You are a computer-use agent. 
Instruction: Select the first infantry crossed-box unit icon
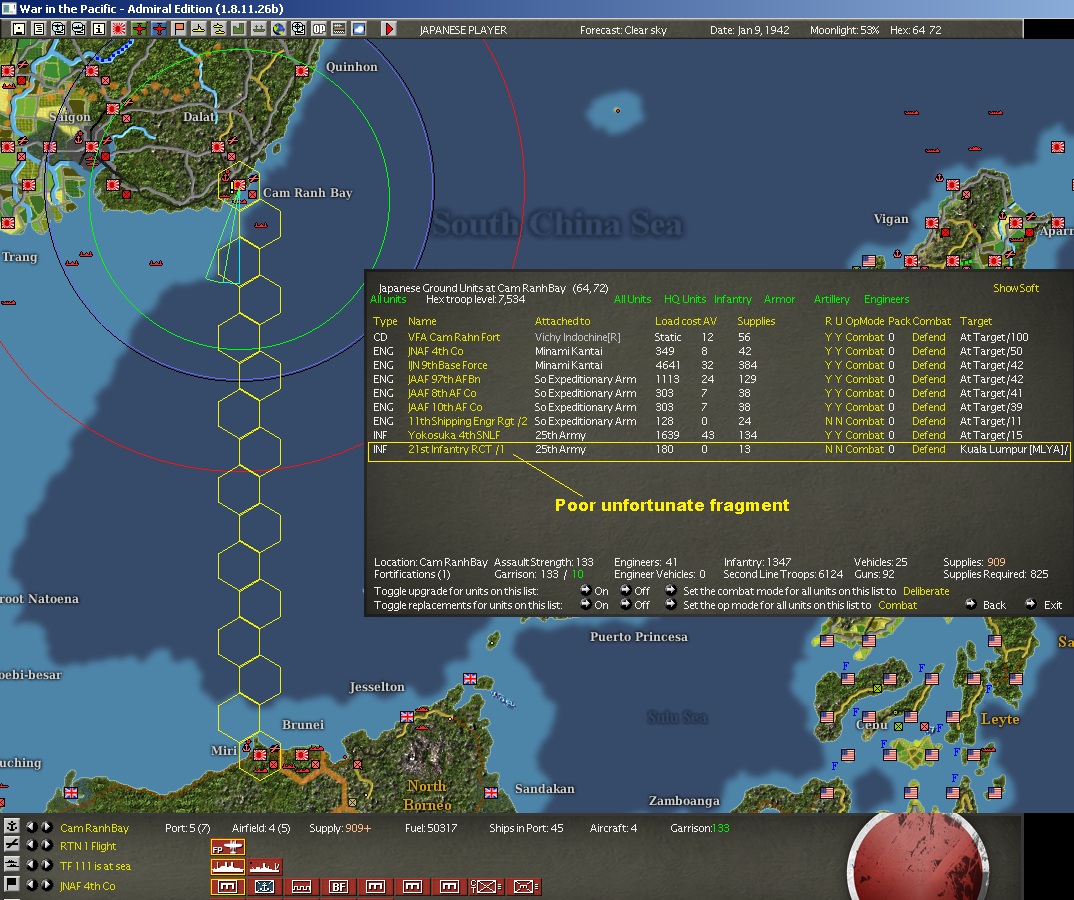(486, 887)
